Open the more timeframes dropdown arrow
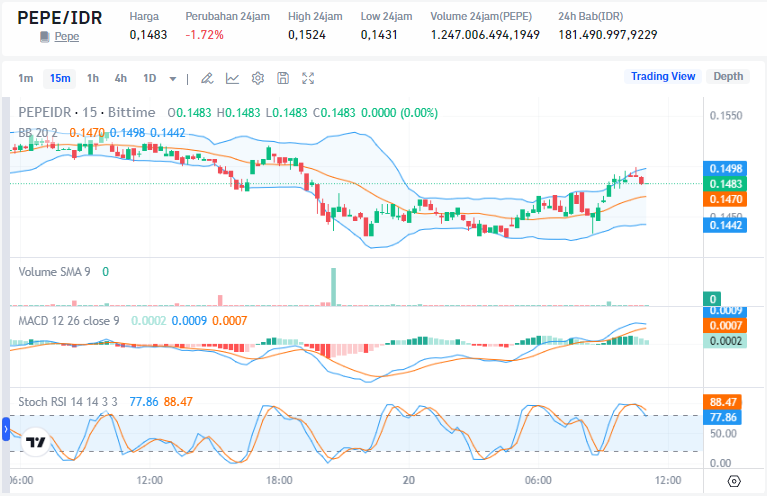The width and height of the screenshot is (767, 496). tap(173, 79)
